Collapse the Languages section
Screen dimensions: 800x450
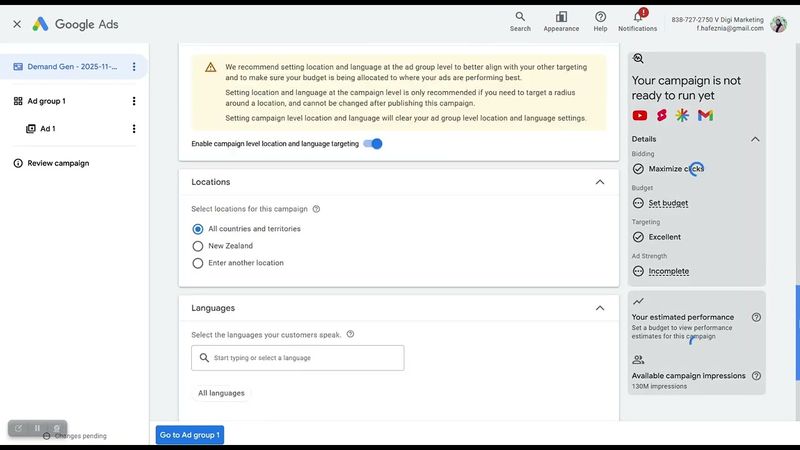click(x=599, y=308)
